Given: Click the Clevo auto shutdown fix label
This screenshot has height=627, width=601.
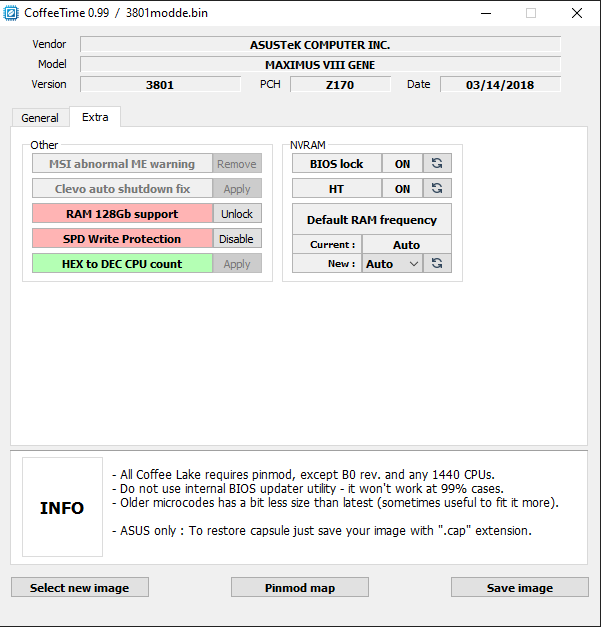Looking at the screenshot, I should click(x=122, y=189).
